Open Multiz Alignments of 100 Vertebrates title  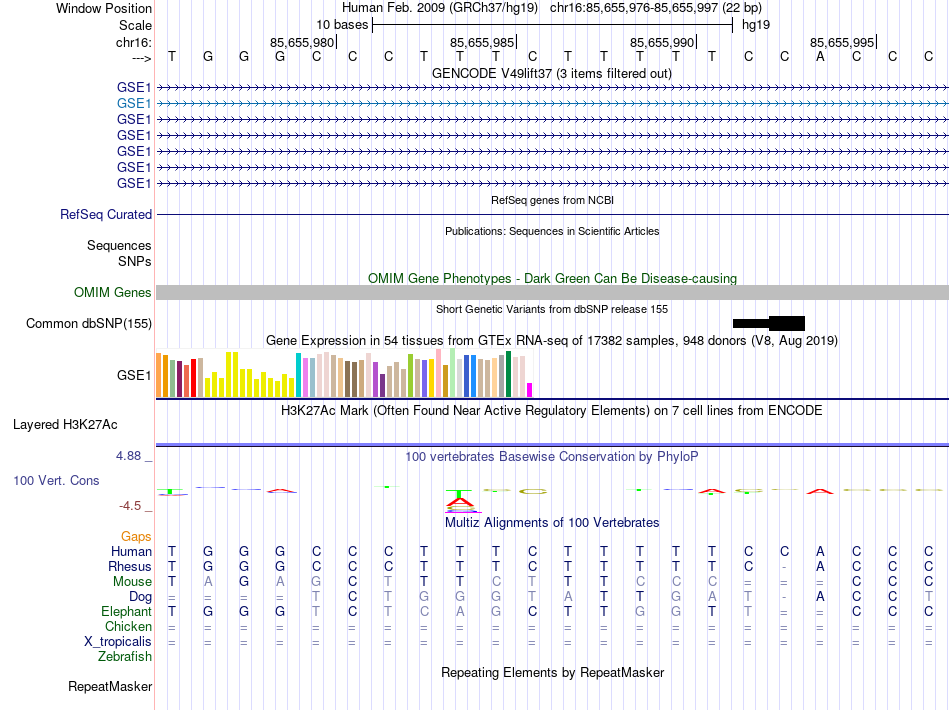click(x=551, y=523)
